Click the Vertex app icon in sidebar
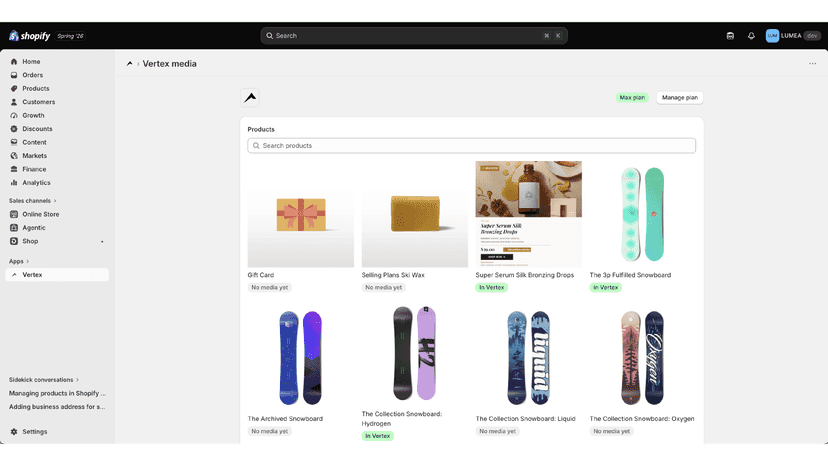Screen dimensions: 828x466 pyautogui.click(x=14, y=275)
